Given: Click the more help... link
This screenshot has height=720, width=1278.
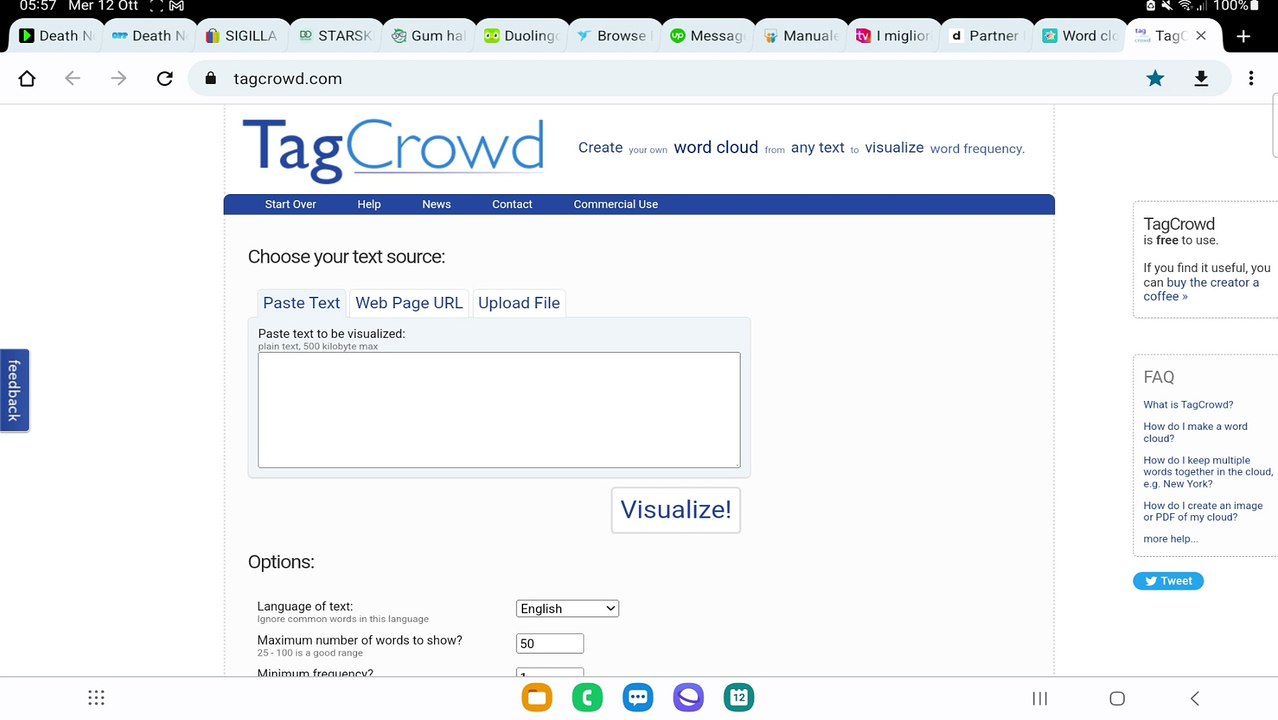Looking at the screenshot, I should (1171, 539).
